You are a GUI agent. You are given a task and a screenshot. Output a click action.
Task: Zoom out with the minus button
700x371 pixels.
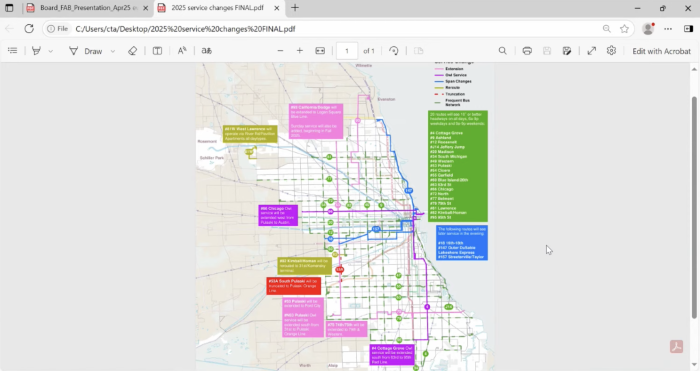[x=280, y=51]
